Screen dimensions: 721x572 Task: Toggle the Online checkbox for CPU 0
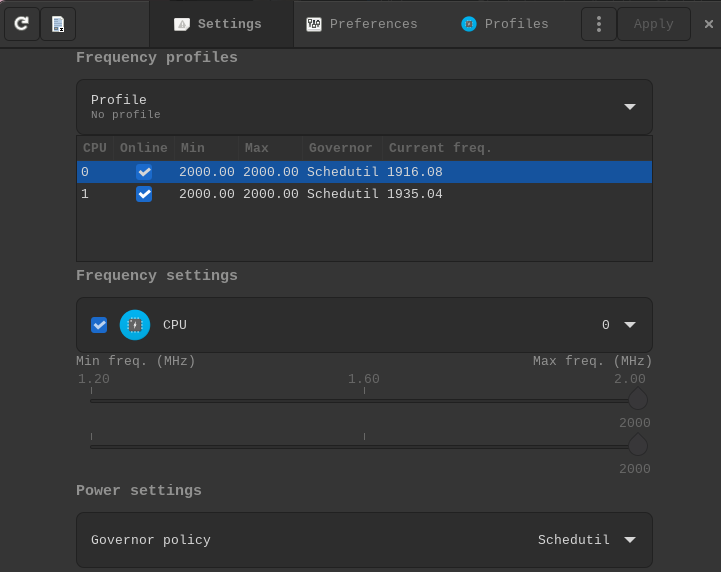point(144,172)
